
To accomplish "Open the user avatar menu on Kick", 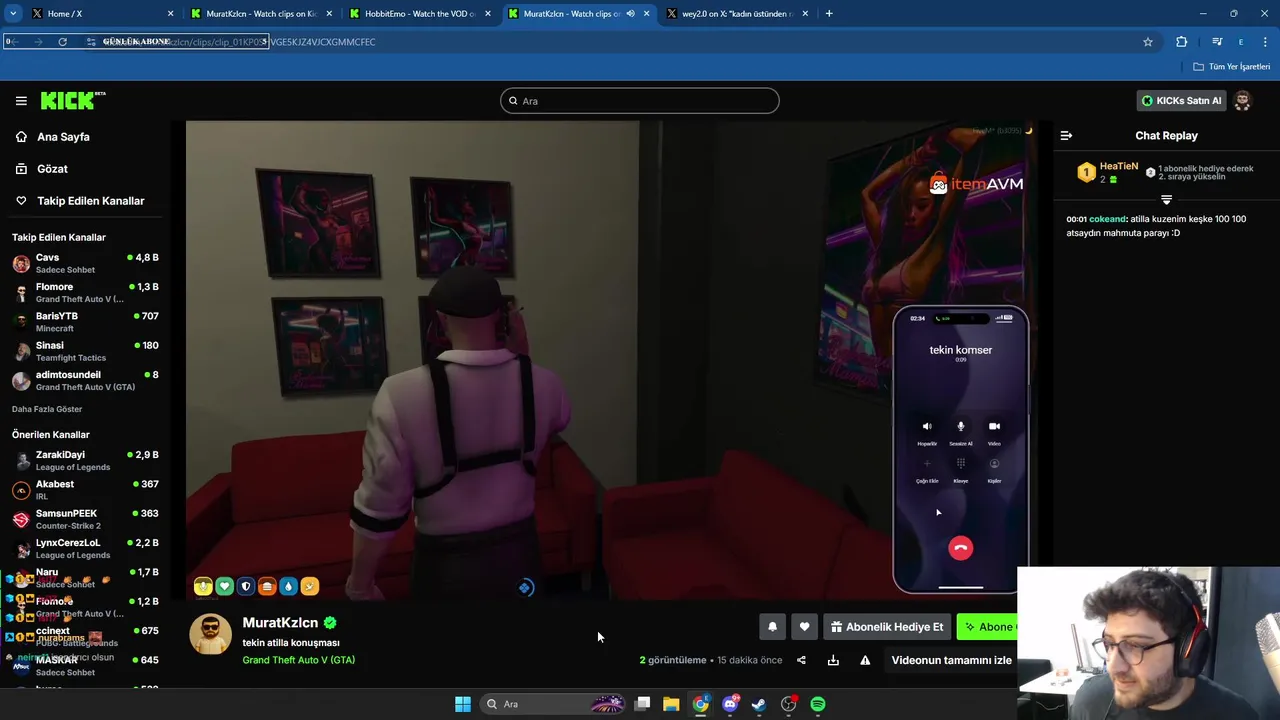I will [1243, 100].
